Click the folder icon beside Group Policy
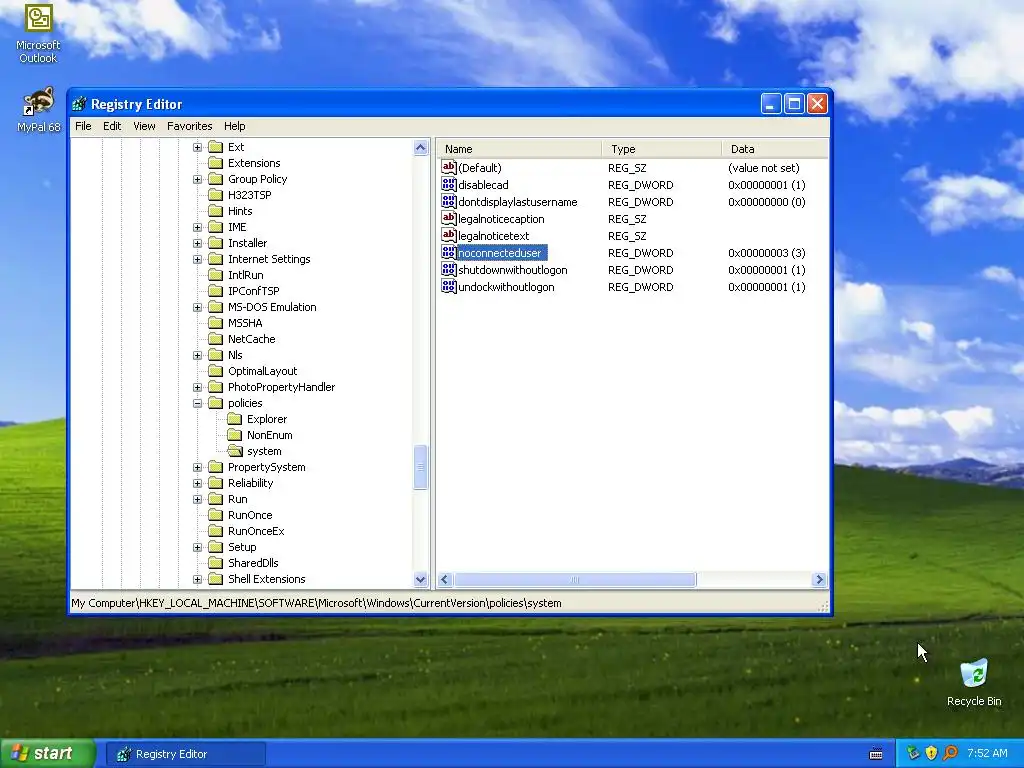The height and width of the screenshot is (768, 1024). (x=216, y=179)
